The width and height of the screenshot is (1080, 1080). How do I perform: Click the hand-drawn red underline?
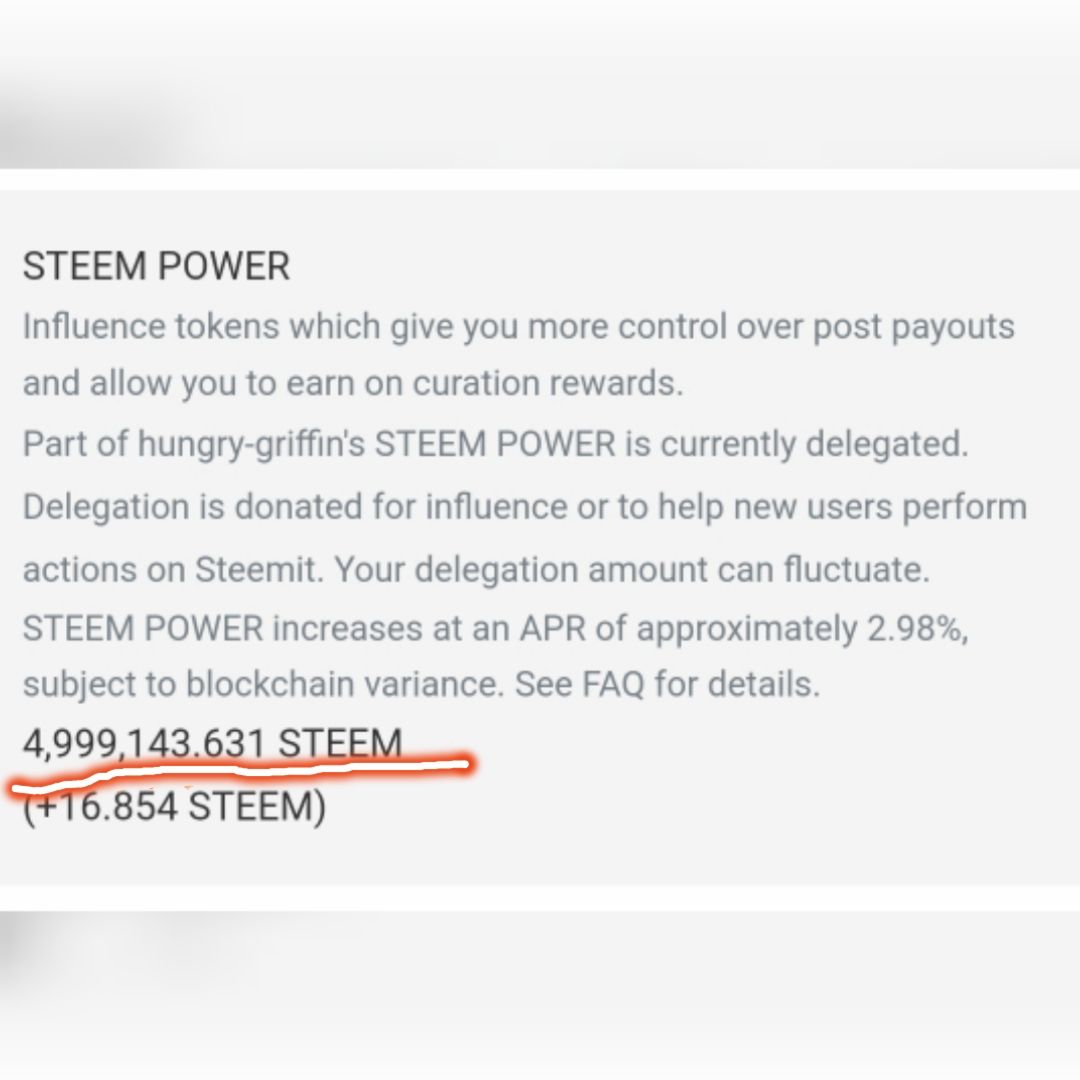[241, 773]
